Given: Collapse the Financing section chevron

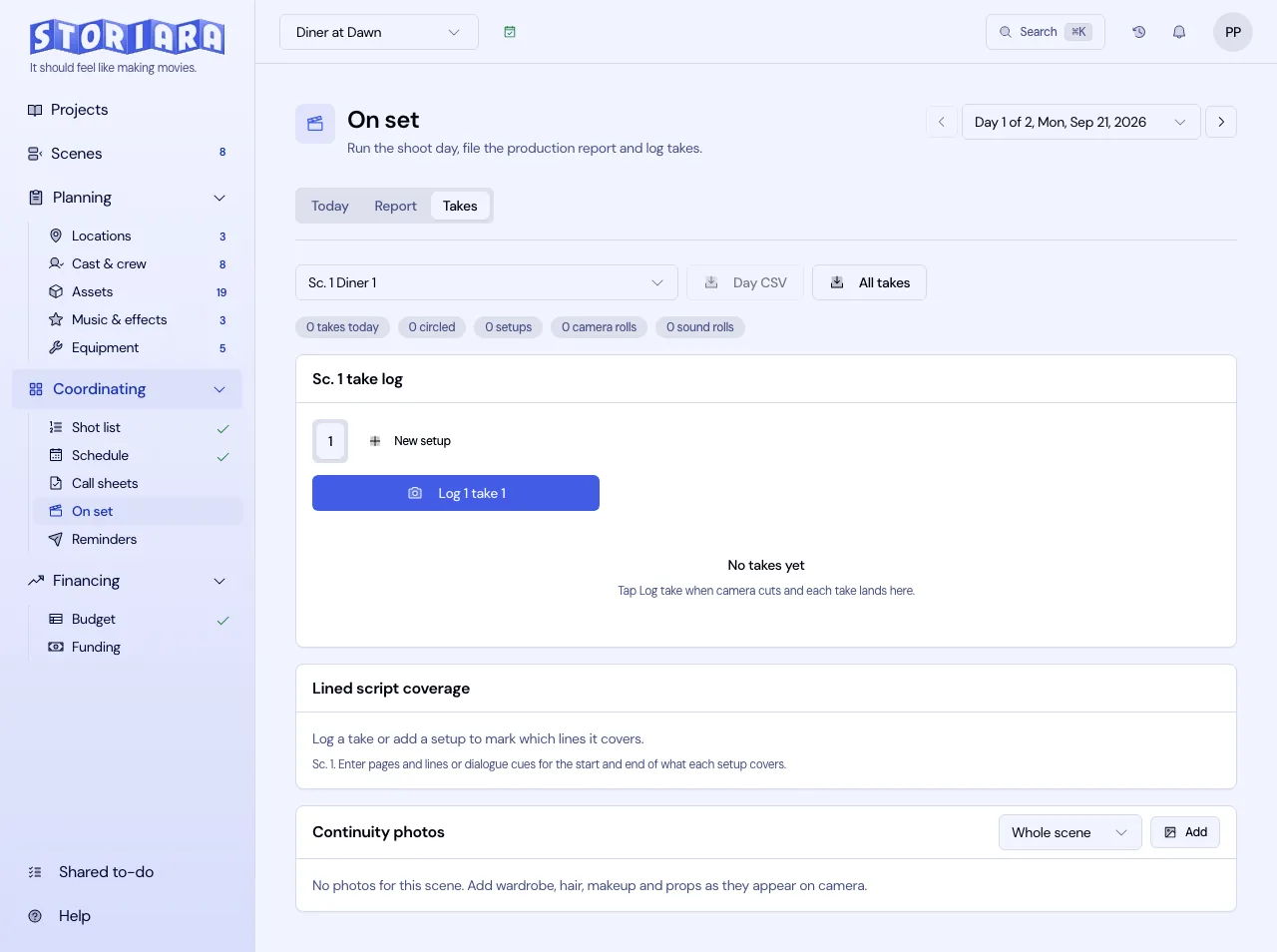Looking at the screenshot, I should (x=219, y=581).
